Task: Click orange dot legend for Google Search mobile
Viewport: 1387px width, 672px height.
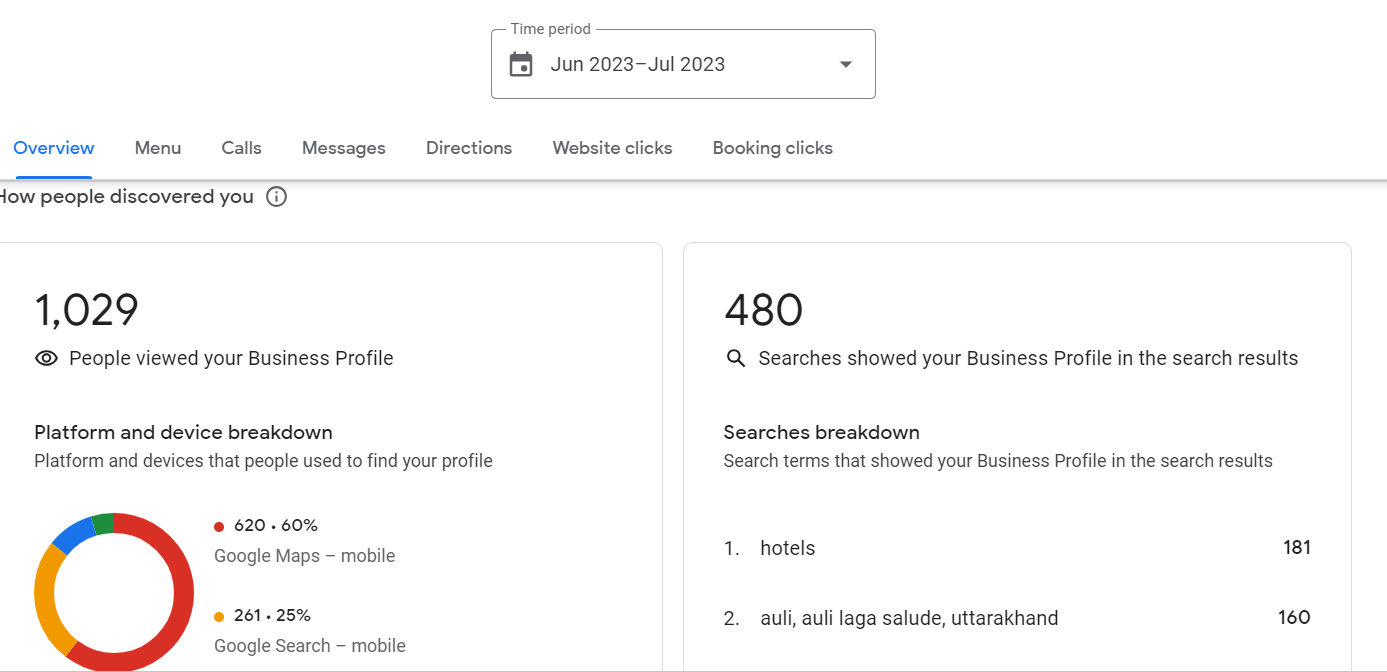Action: (x=219, y=617)
